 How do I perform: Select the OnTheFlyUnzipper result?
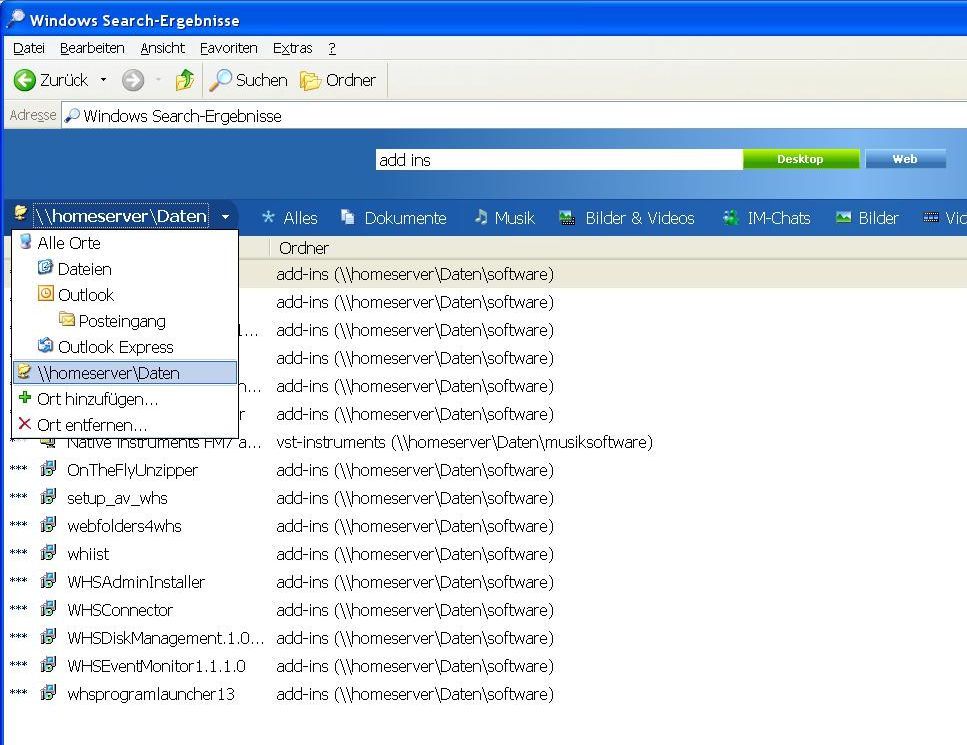pyautogui.click(x=133, y=471)
